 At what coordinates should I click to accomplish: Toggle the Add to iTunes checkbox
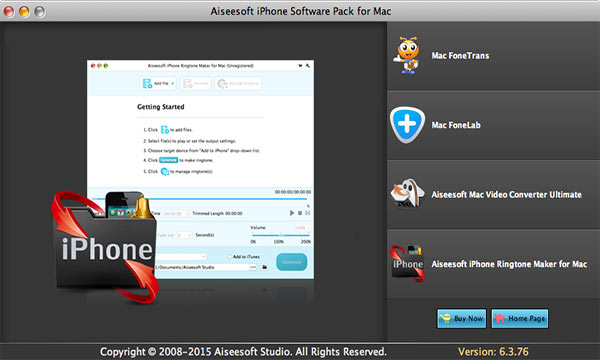[230, 257]
